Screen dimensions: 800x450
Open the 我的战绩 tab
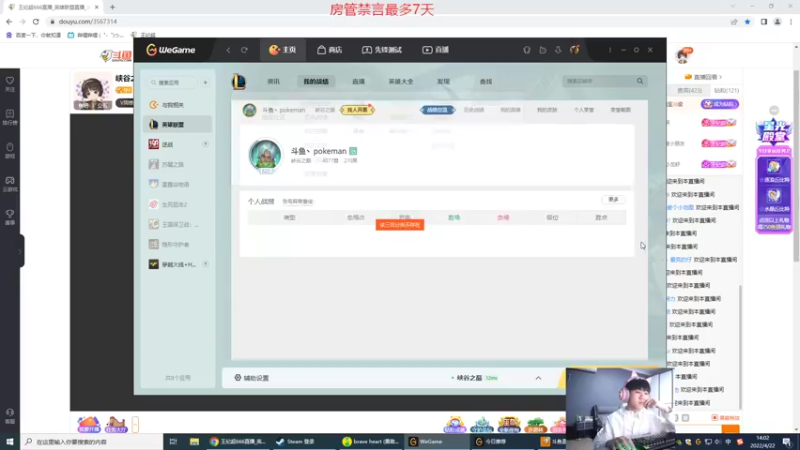tap(316, 81)
